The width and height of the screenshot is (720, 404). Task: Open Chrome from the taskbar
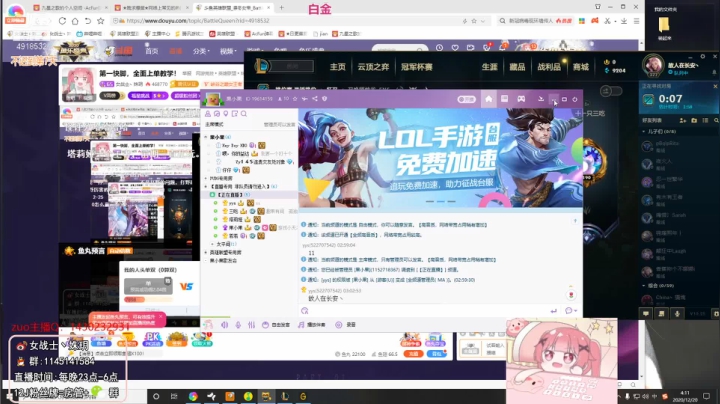[193, 396]
